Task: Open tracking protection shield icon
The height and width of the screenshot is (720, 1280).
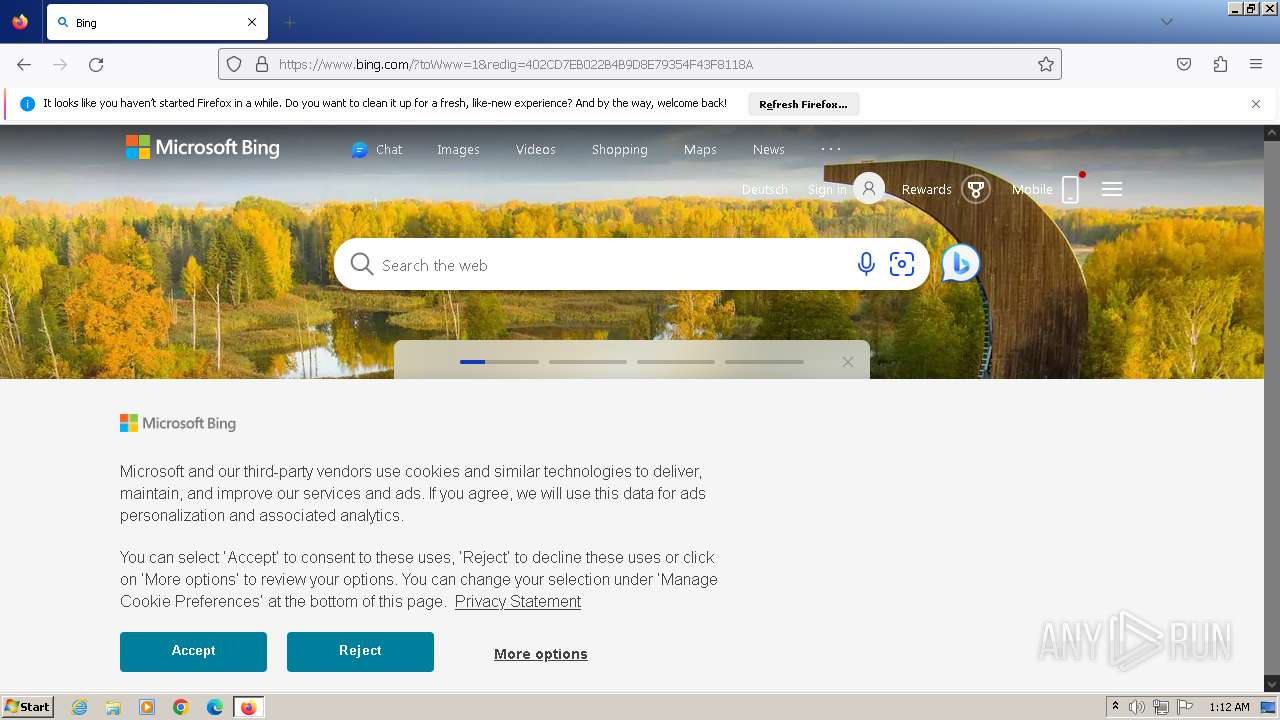Action: coord(234,64)
